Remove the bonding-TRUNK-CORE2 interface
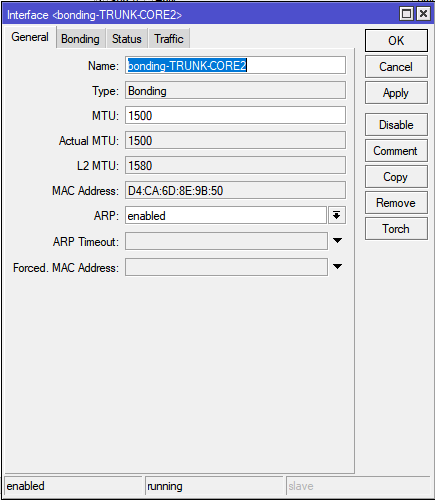Screen dimensions: 435x500 pyautogui.click(x=396, y=203)
